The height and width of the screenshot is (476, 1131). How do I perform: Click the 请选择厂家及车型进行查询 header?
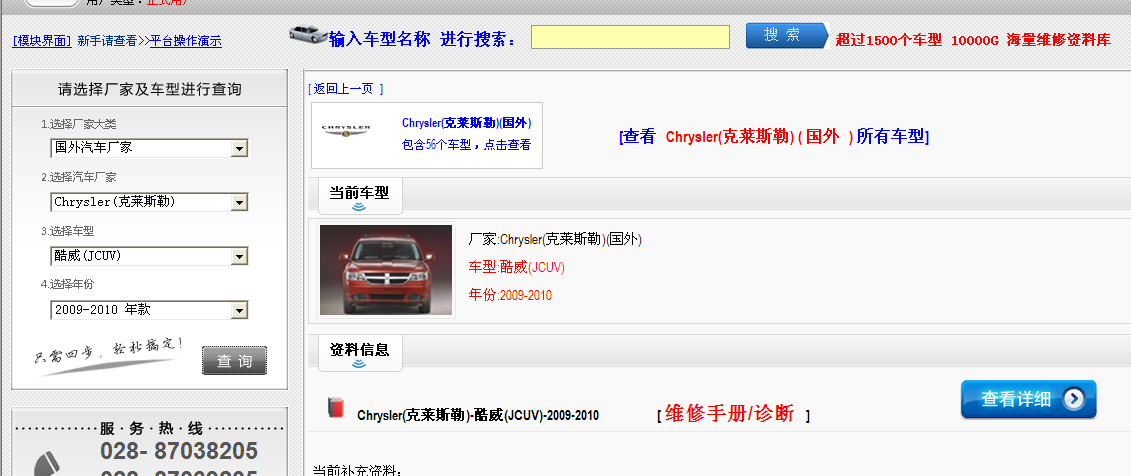[x=149, y=89]
